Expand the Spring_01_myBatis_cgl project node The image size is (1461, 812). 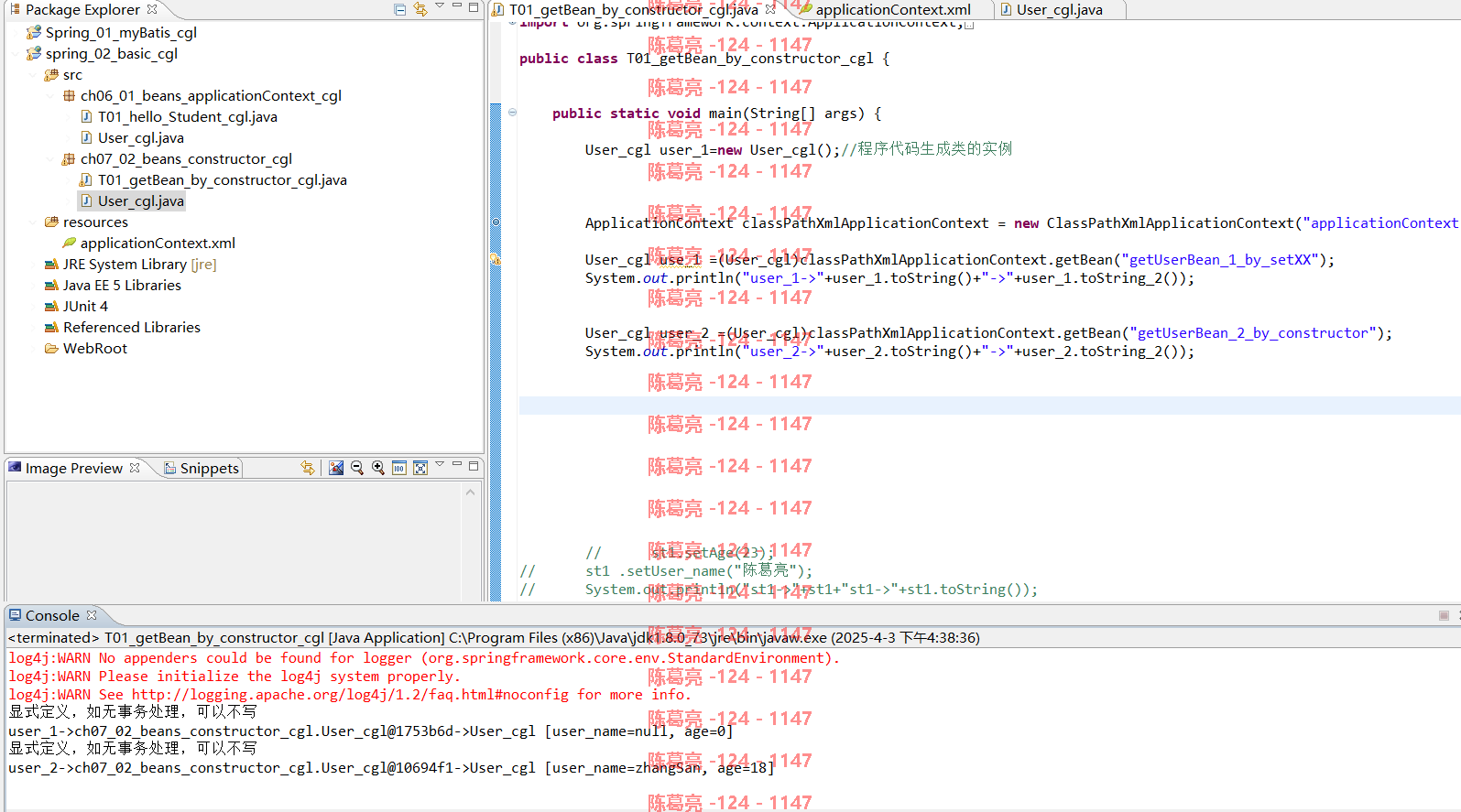coord(16,32)
